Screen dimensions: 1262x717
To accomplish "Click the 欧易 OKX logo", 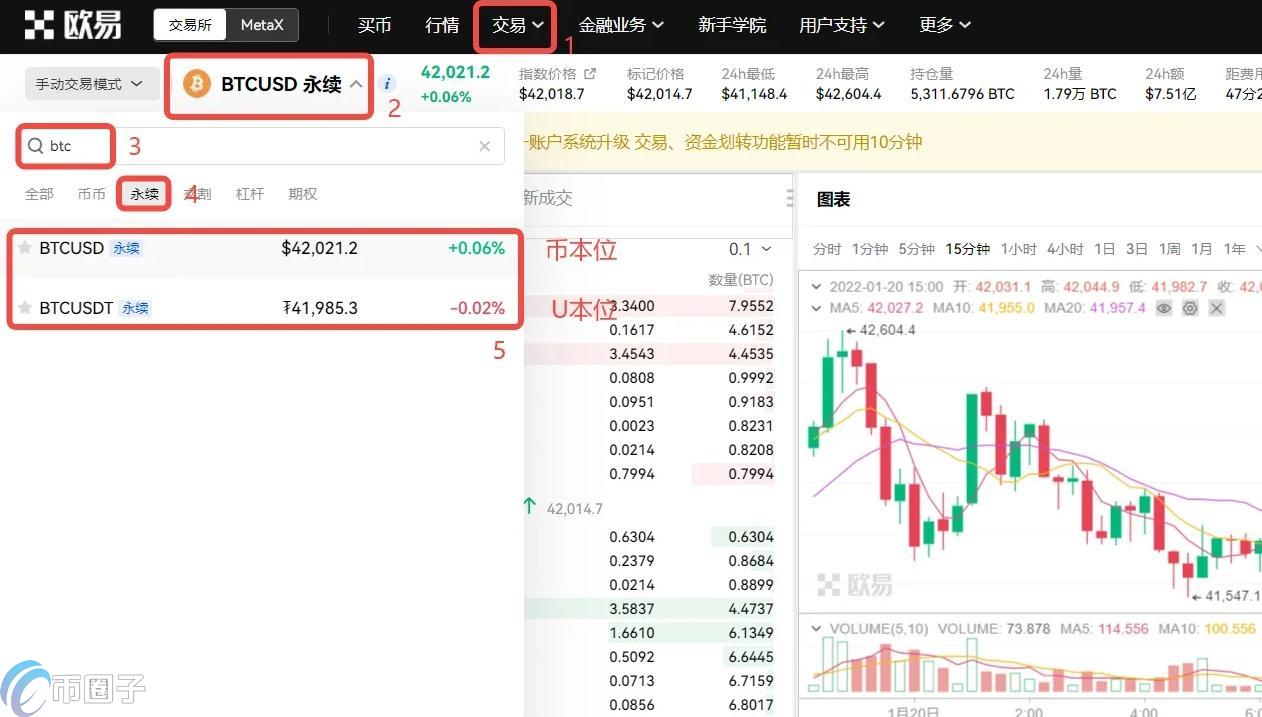I will coord(72,25).
